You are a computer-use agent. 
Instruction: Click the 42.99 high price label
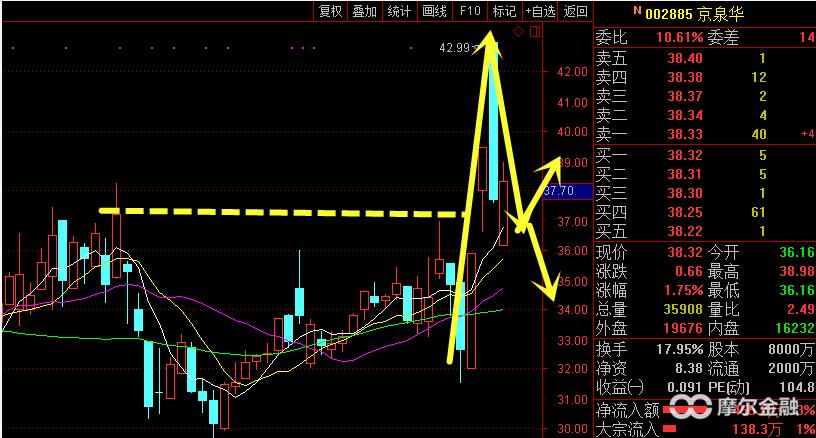454,47
